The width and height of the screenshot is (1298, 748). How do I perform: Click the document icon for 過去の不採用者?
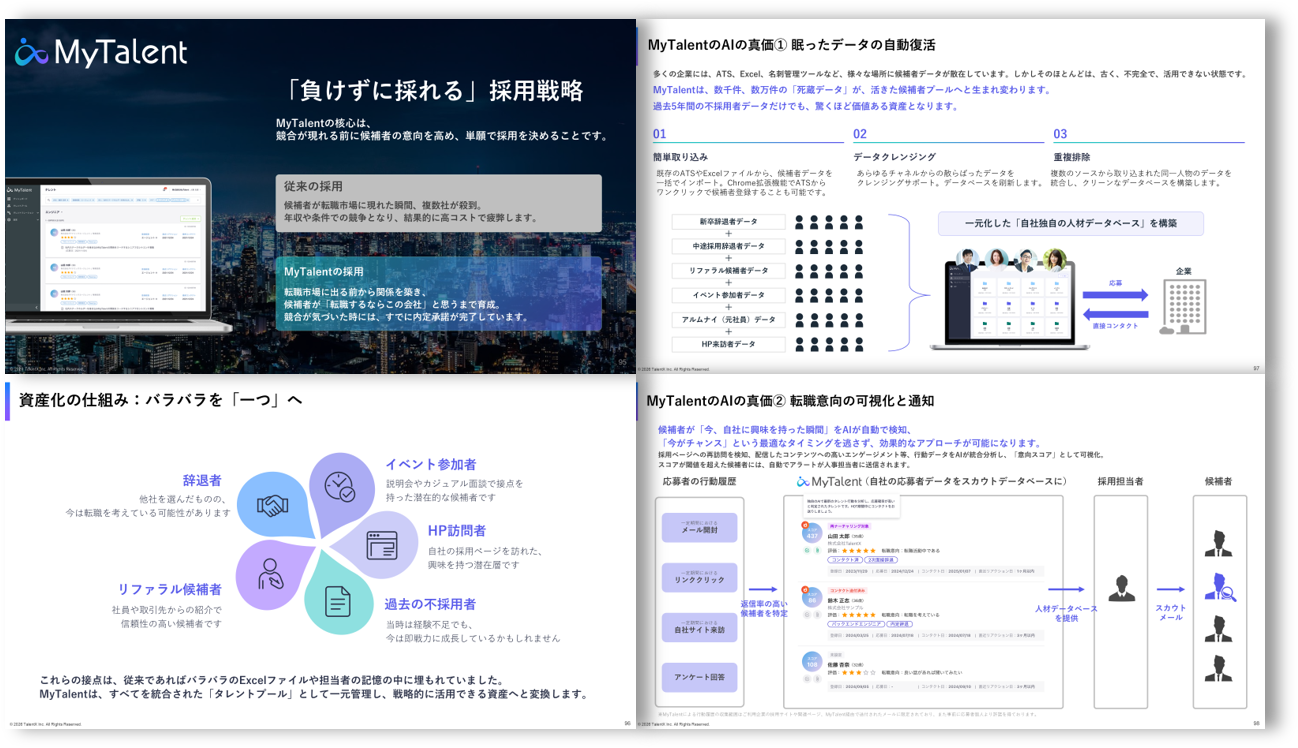tap(338, 602)
